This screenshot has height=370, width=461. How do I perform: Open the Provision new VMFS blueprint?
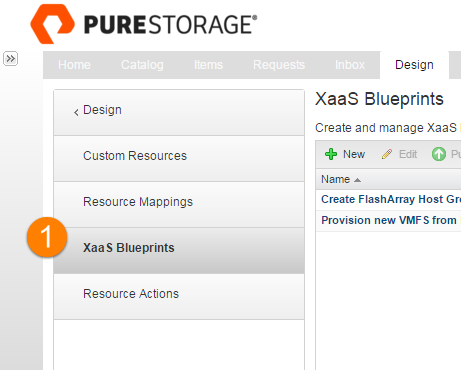click(x=389, y=220)
